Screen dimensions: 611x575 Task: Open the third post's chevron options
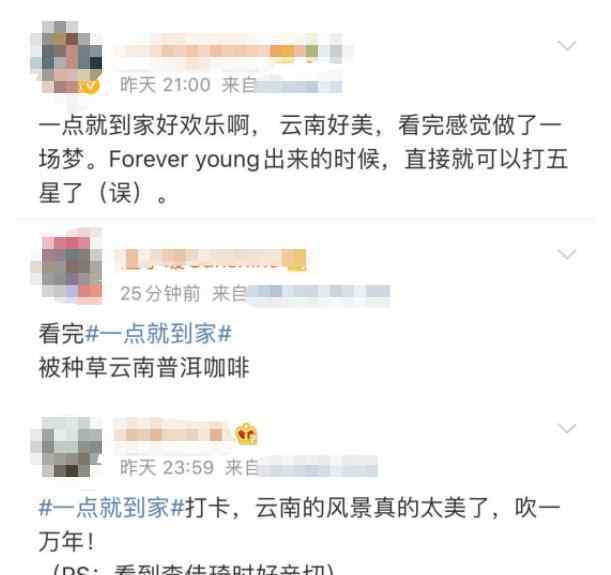(567, 429)
